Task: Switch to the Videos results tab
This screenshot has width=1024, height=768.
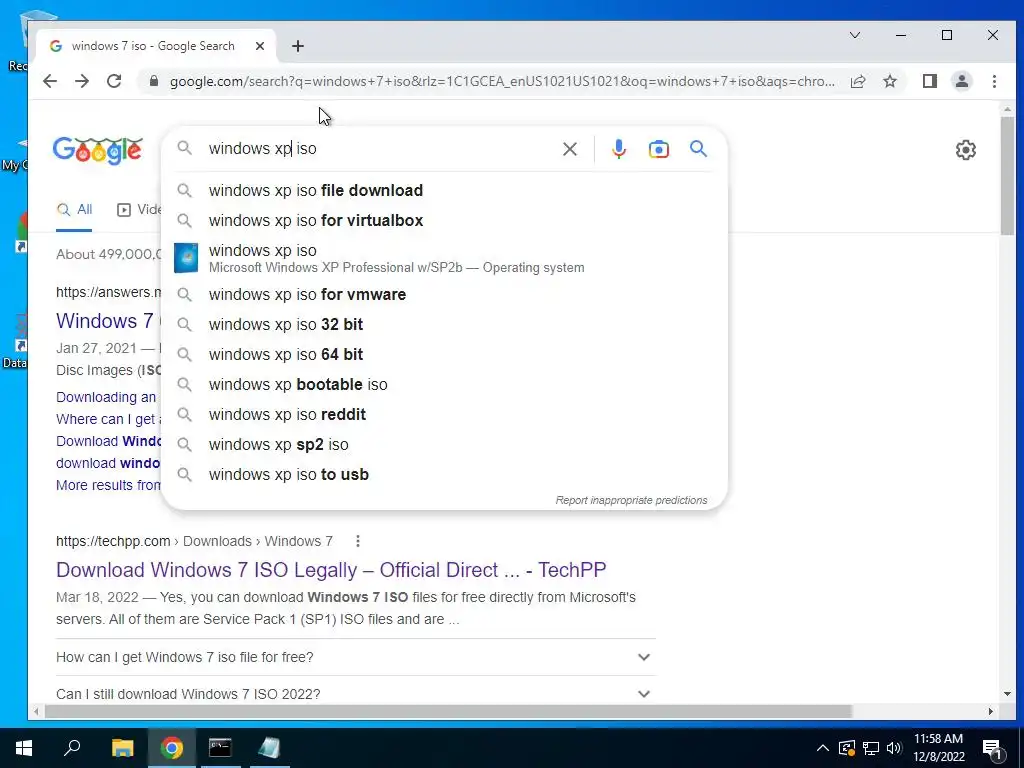Action: coord(138,210)
